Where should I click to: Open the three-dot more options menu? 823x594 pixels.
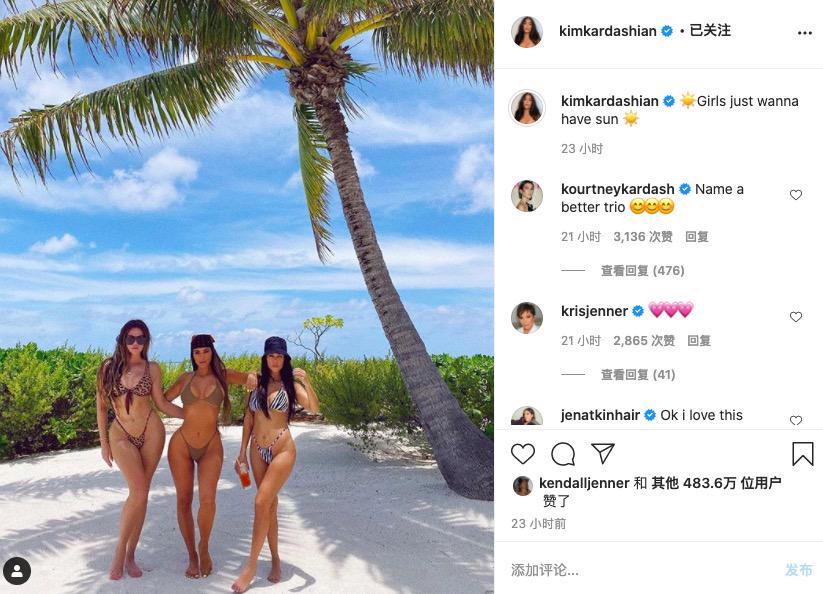pyautogui.click(x=805, y=33)
